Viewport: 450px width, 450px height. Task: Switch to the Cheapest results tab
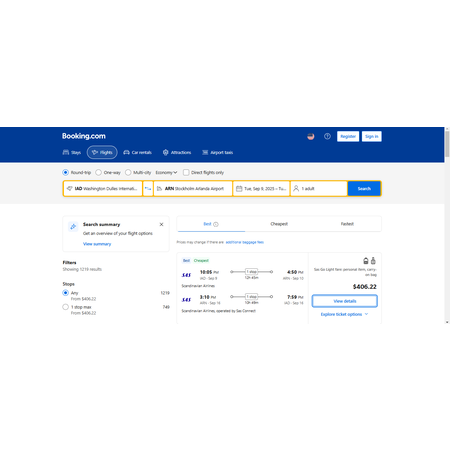click(x=279, y=224)
